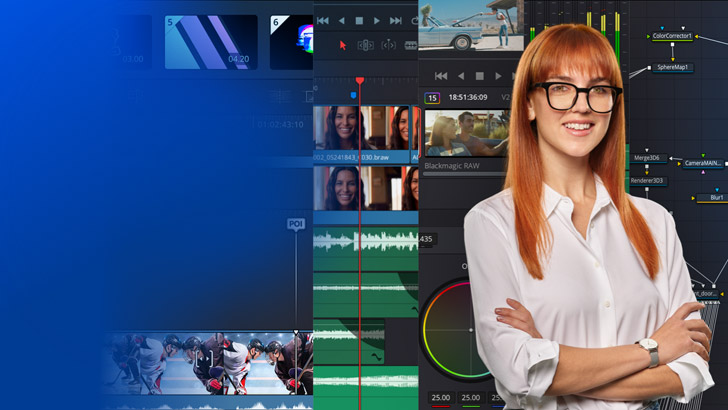
Task: Select the Renderer3D3 node
Action: point(646,181)
